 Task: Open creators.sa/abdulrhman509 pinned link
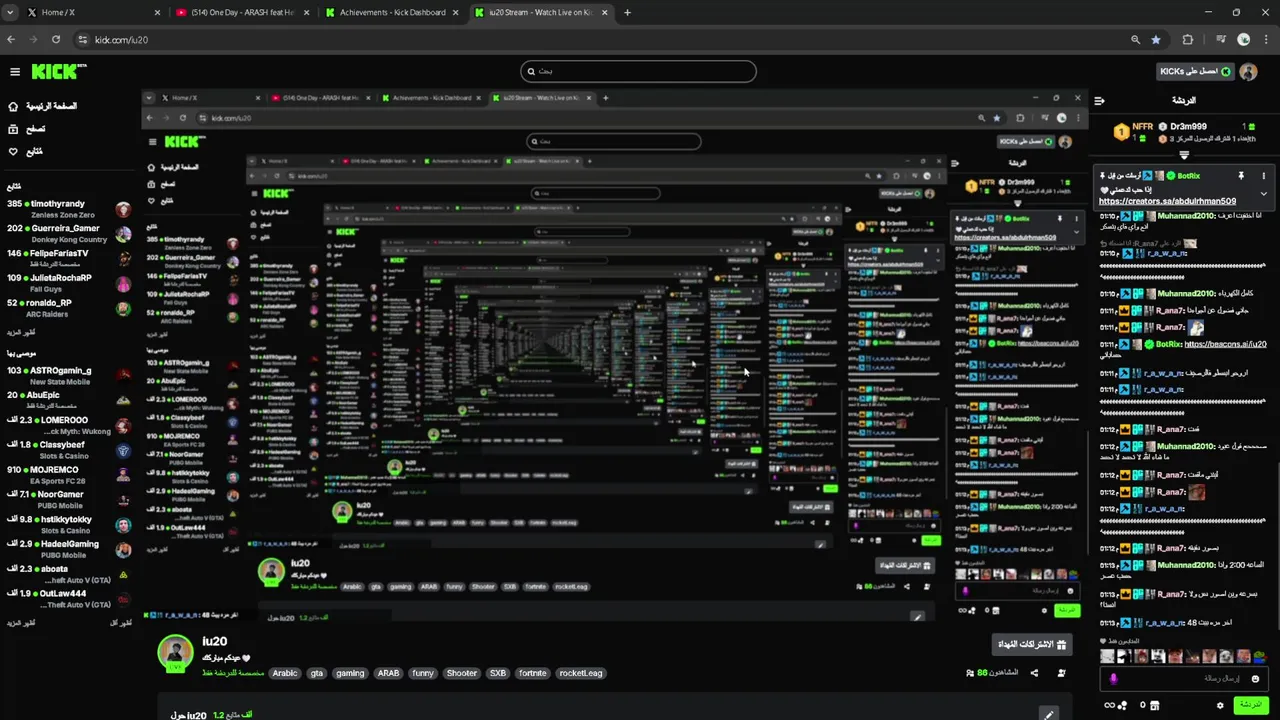coord(1167,201)
